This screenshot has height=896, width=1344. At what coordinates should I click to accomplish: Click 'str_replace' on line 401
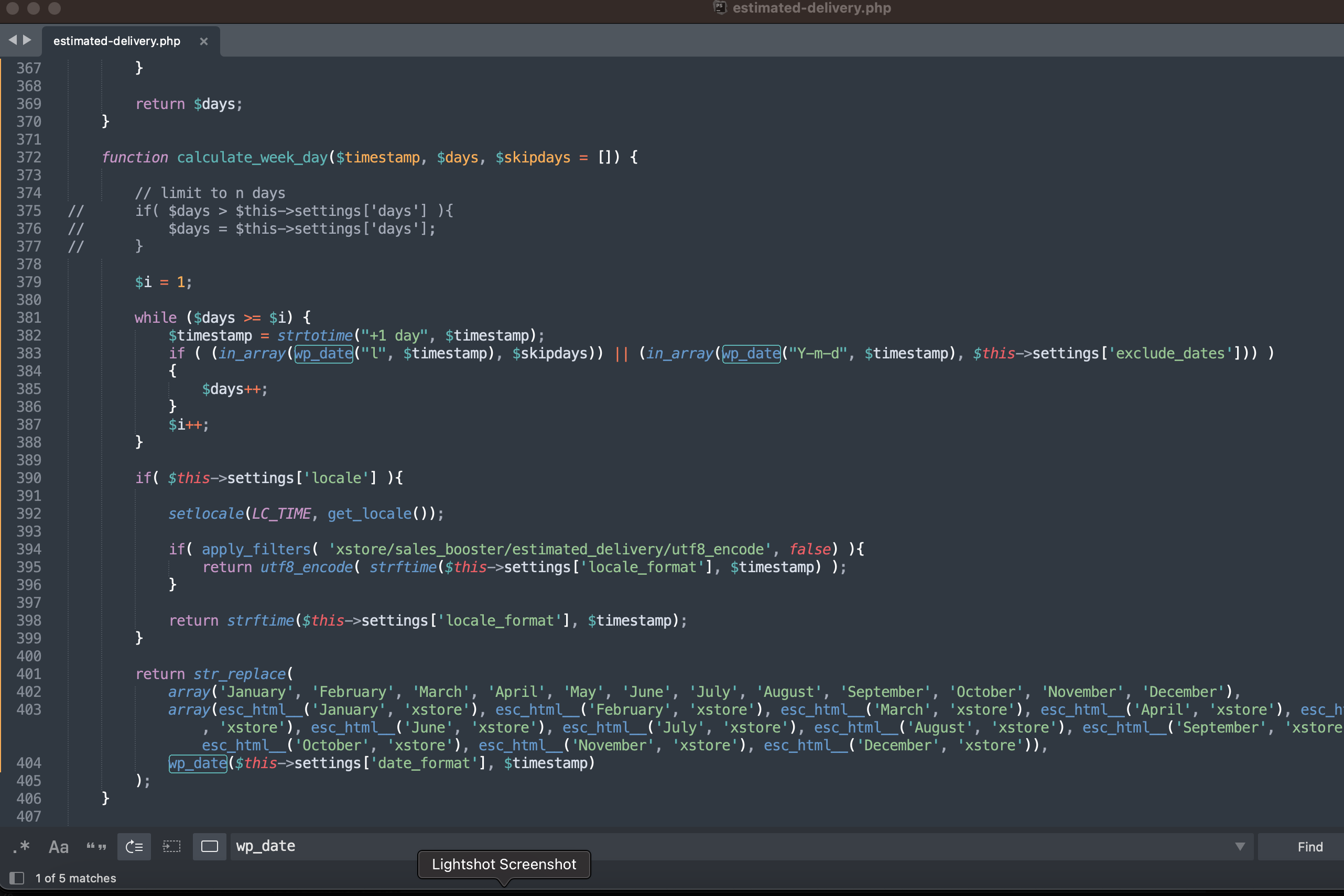pyautogui.click(x=240, y=674)
